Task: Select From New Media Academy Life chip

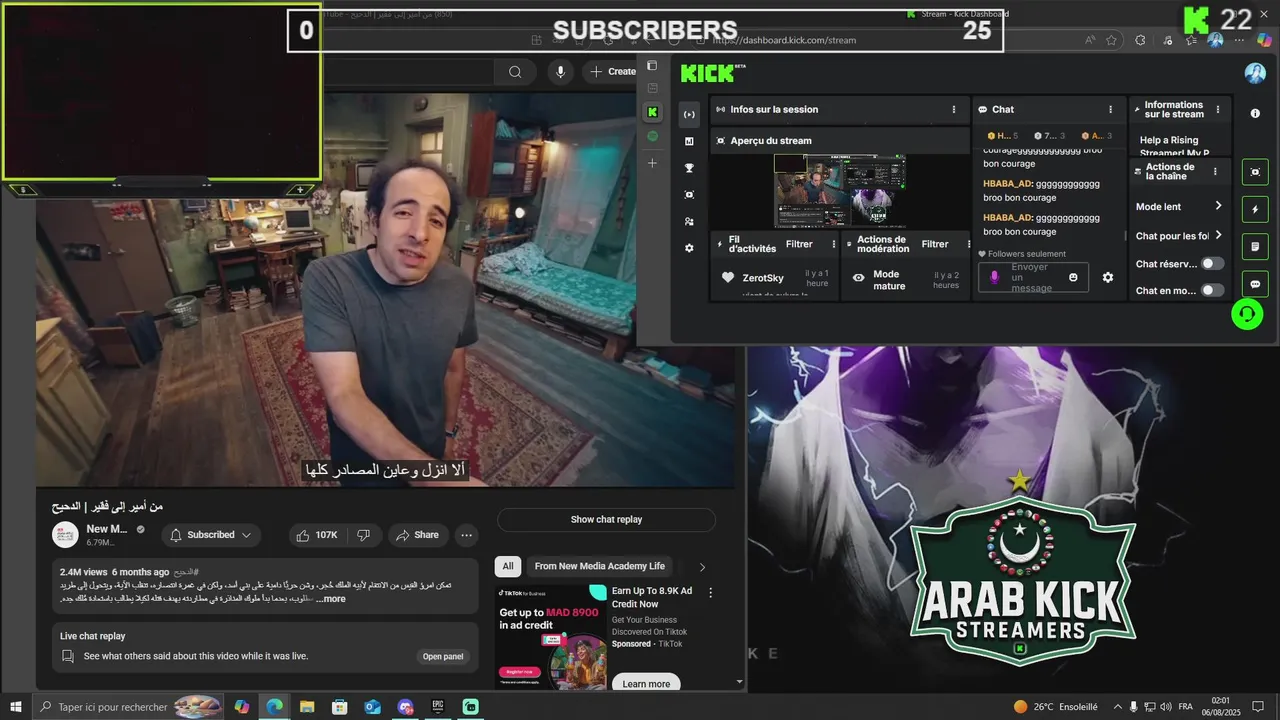Action: [x=600, y=566]
